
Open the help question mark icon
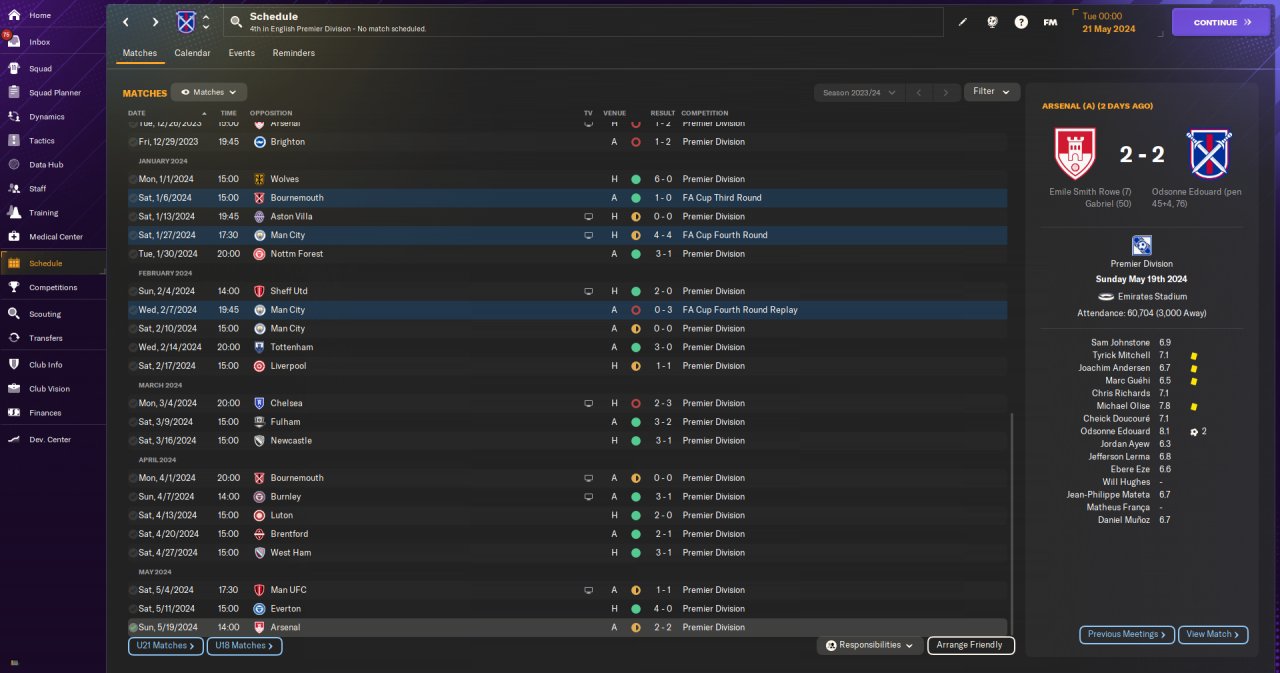[x=1021, y=22]
